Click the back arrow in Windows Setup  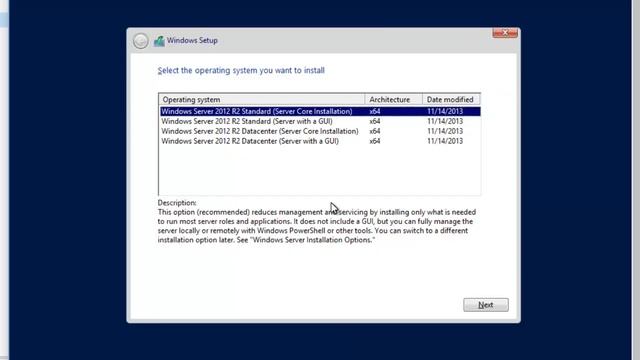click(x=140, y=41)
